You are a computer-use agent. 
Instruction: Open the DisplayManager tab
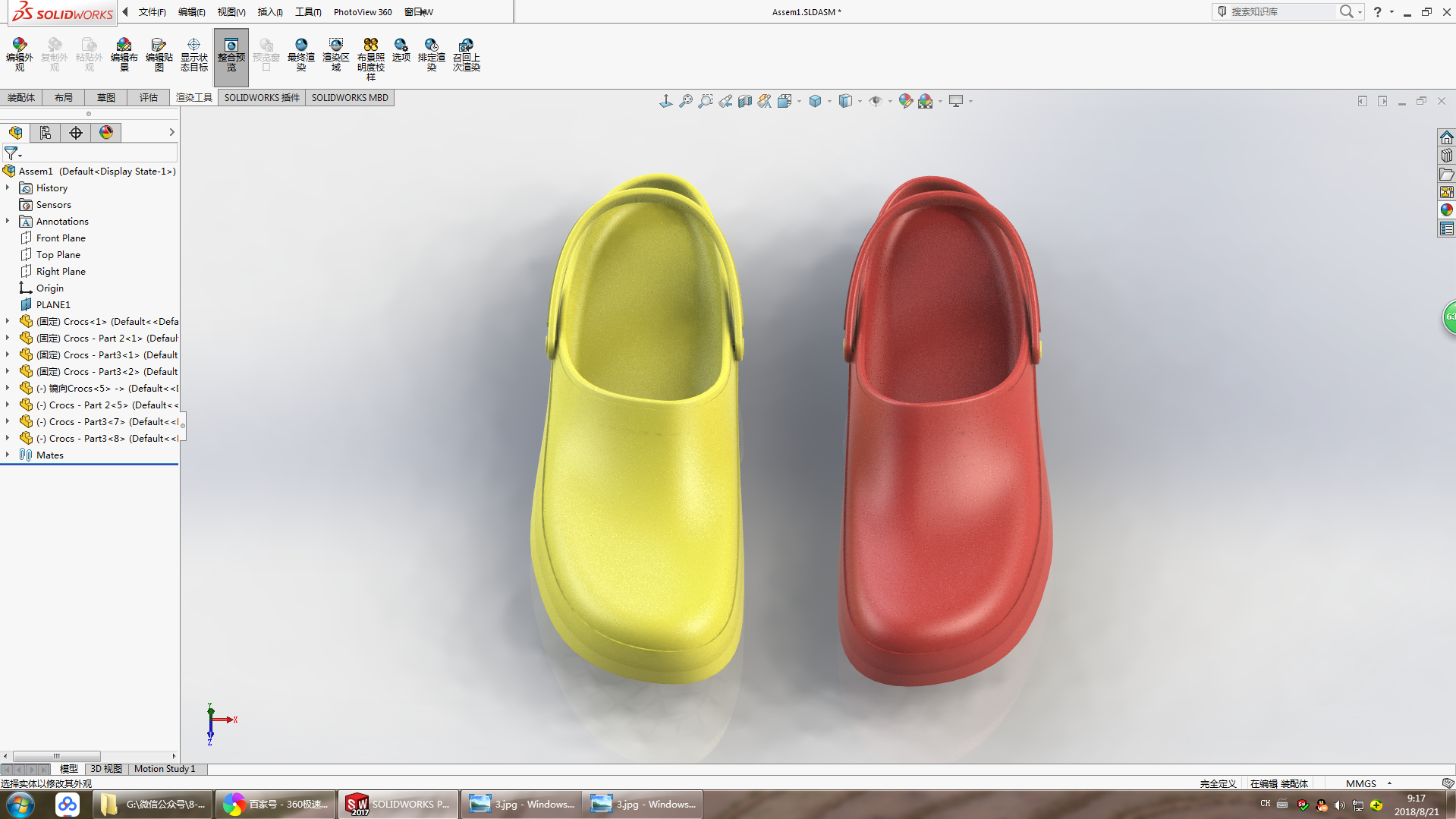click(106, 133)
